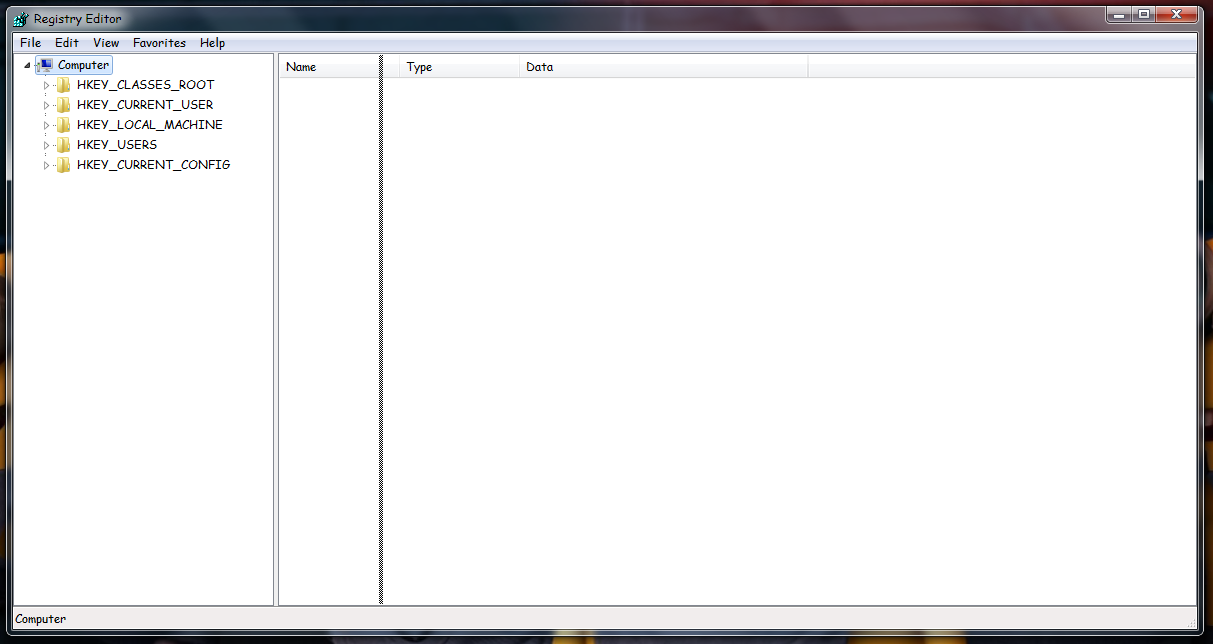
Task: Select the HKEY_CURRENT_CONFIG tree label
Action: point(153,165)
